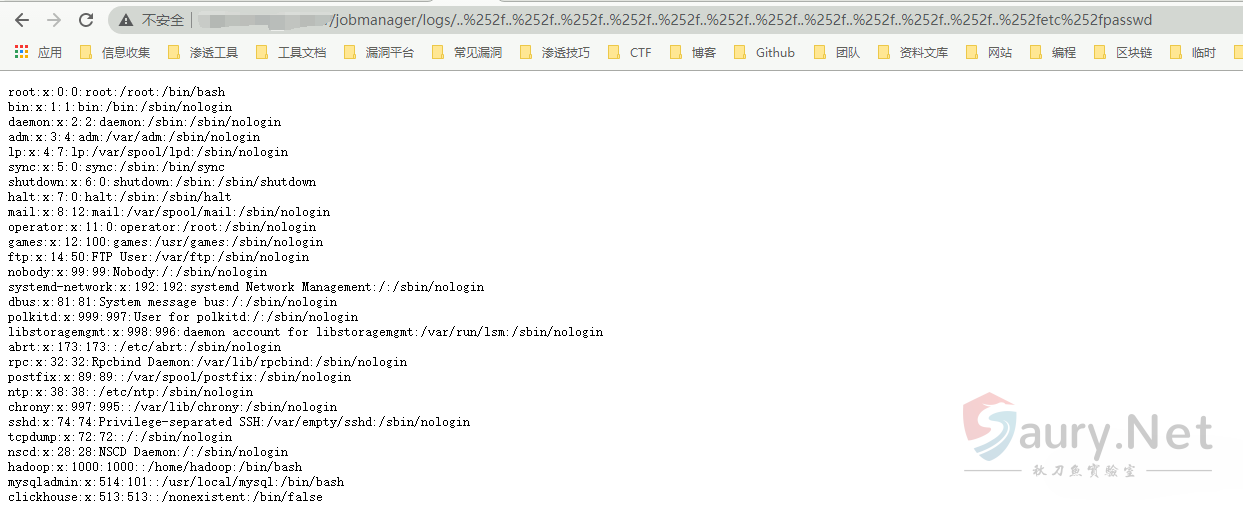Open the 信息收集 bookmark folder
The height and width of the screenshot is (508, 1243).
(x=115, y=52)
